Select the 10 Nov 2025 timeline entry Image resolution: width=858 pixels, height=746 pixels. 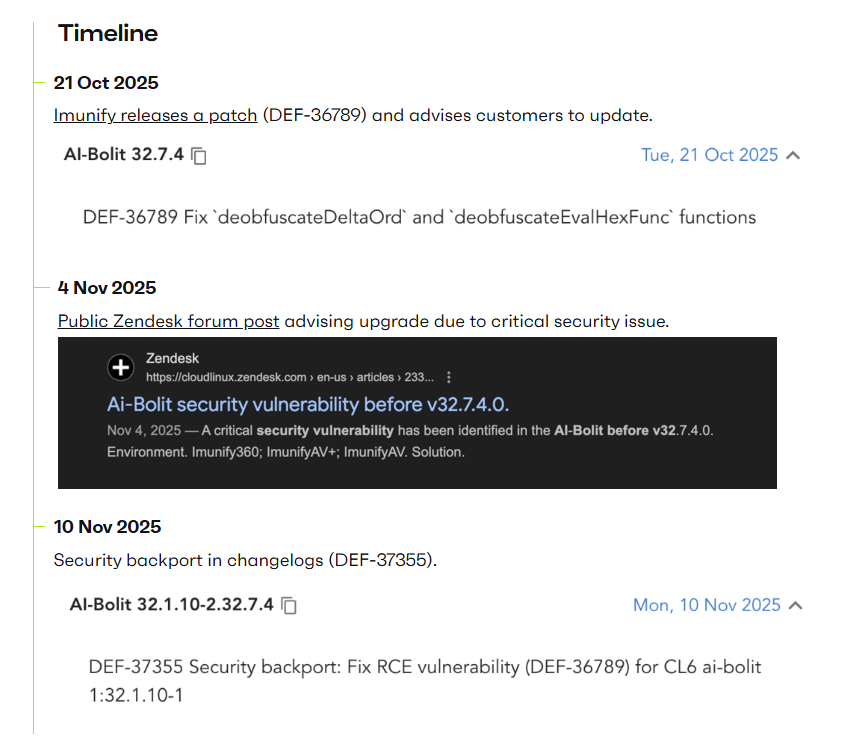(107, 527)
